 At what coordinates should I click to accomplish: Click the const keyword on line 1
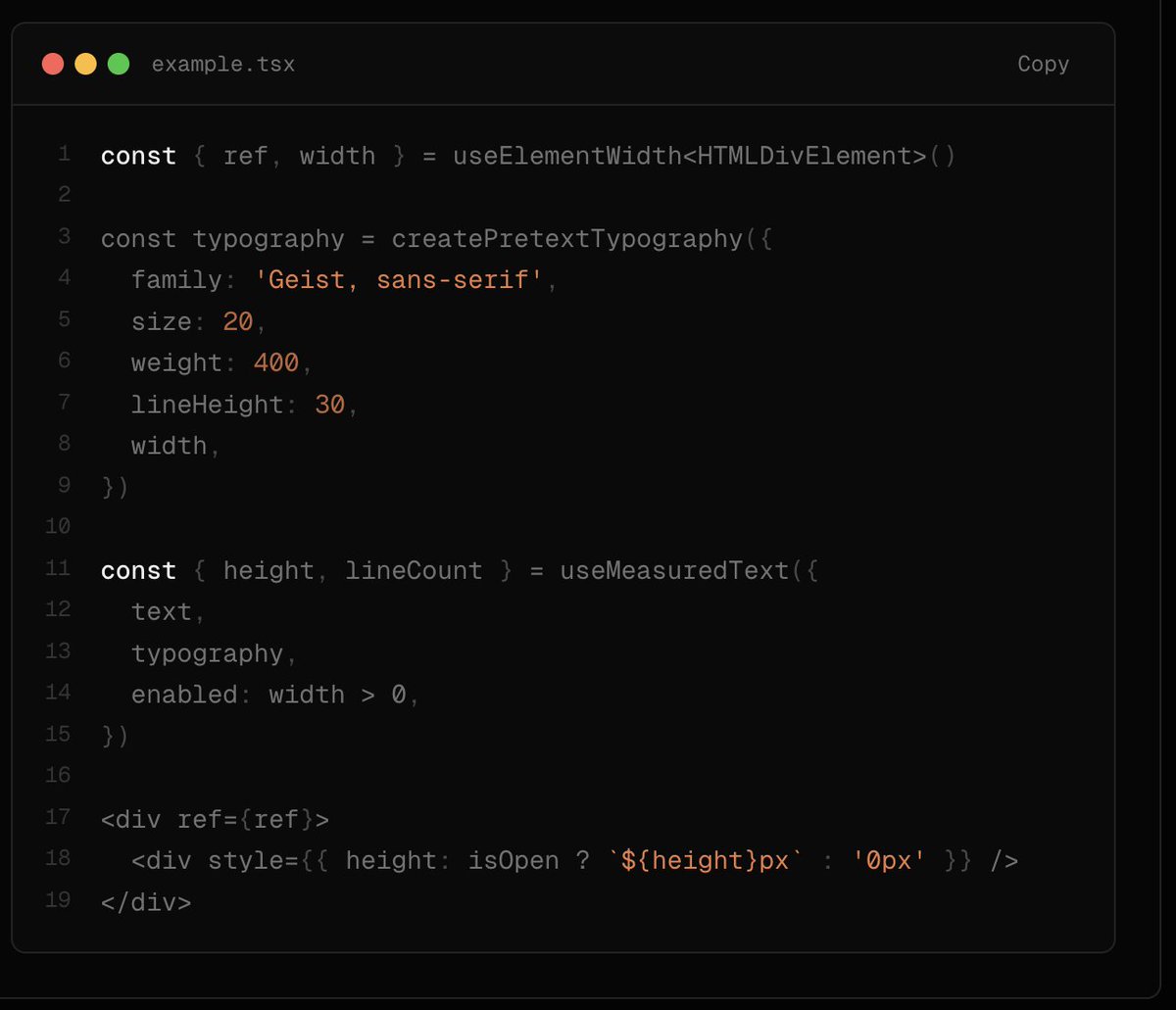[x=139, y=156]
